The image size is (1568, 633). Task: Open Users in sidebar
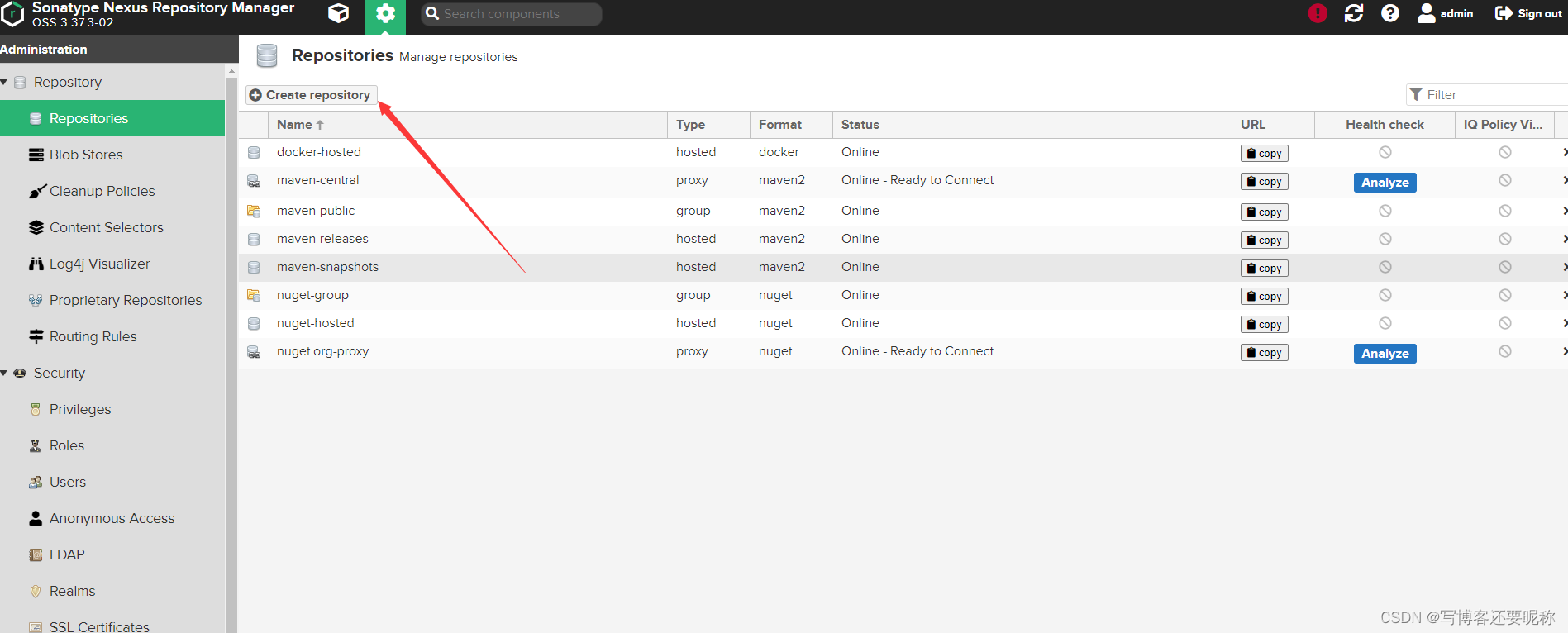112,482
